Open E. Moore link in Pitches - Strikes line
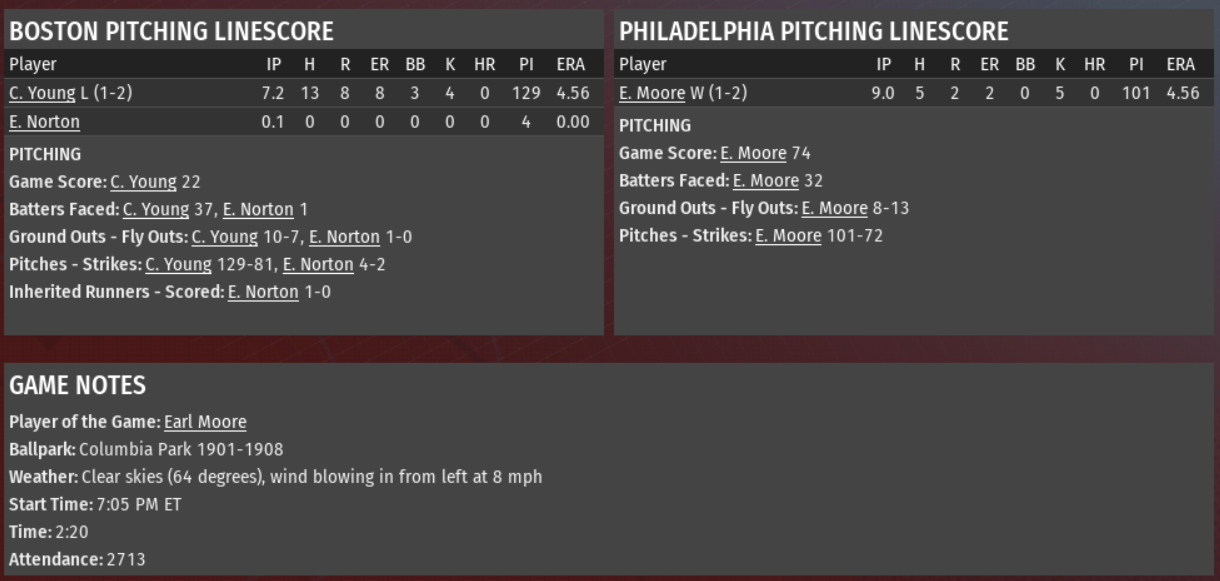Image resolution: width=1220 pixels, height=581 pixels. [x=788, y=236]
